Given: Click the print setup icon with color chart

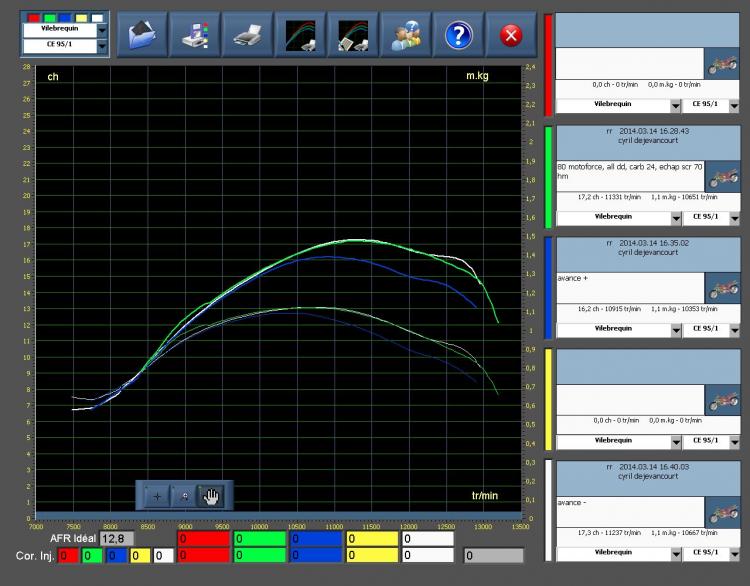Looking at the screenshot, I should [195, 36].
